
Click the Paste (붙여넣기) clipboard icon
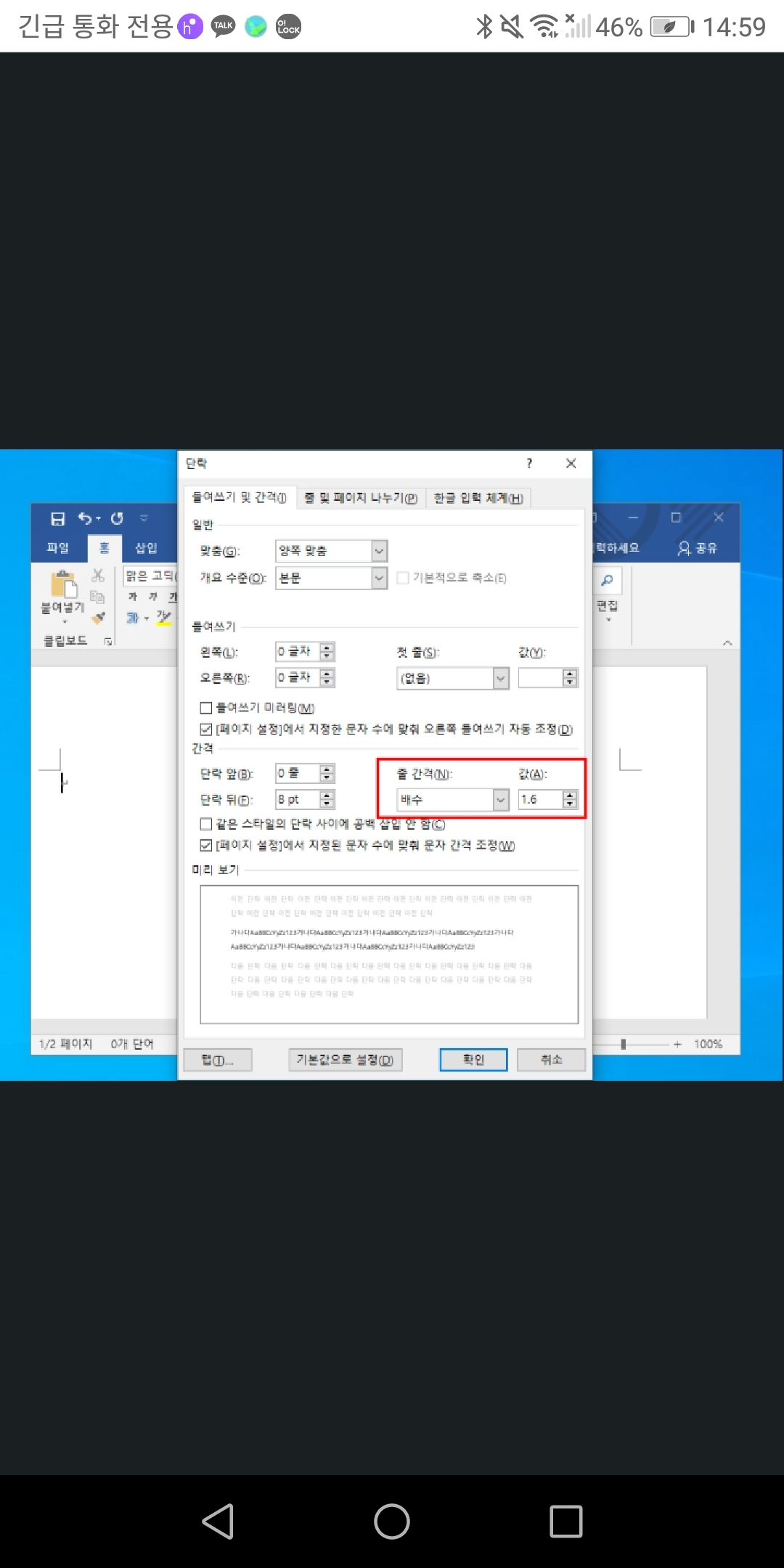coord(63,584)
